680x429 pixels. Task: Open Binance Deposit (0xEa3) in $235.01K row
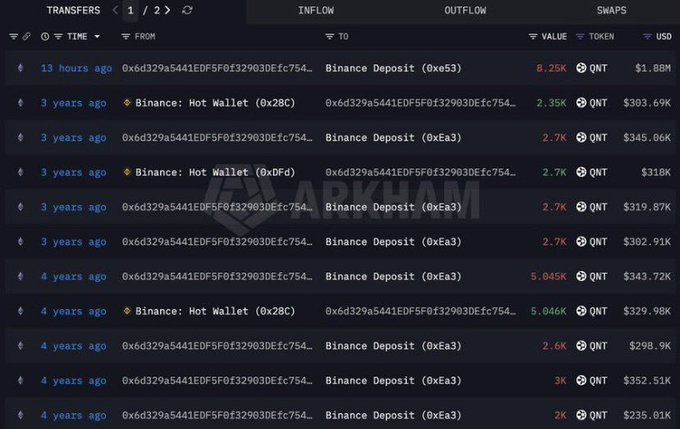pos(393,415)
